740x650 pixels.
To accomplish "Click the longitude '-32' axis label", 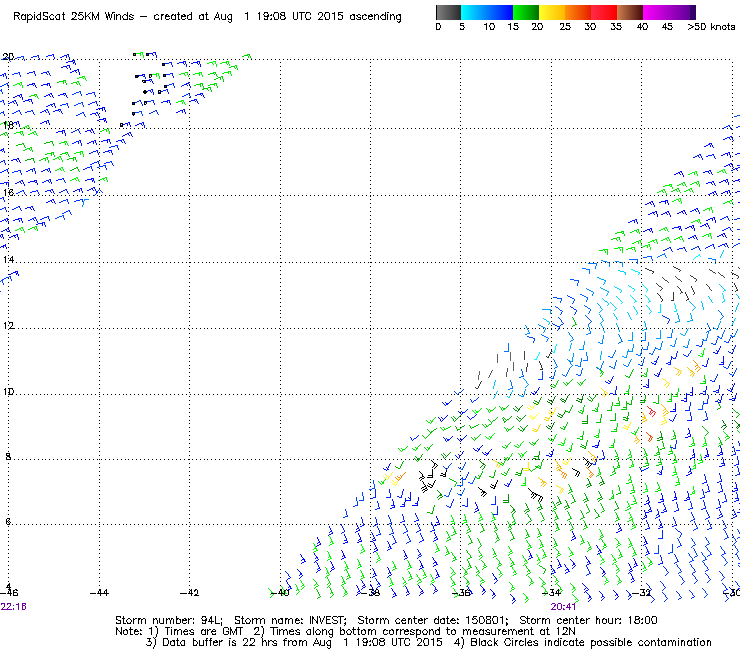I will (641, 593).
